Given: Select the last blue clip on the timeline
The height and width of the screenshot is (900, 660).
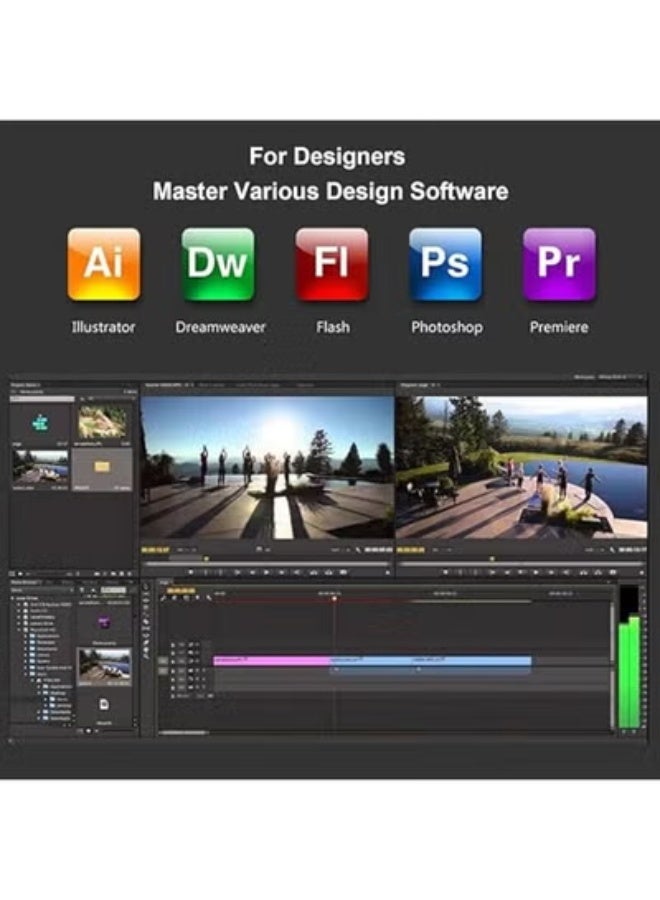Looking at the screenshot, I should click(x=470, y=660).
